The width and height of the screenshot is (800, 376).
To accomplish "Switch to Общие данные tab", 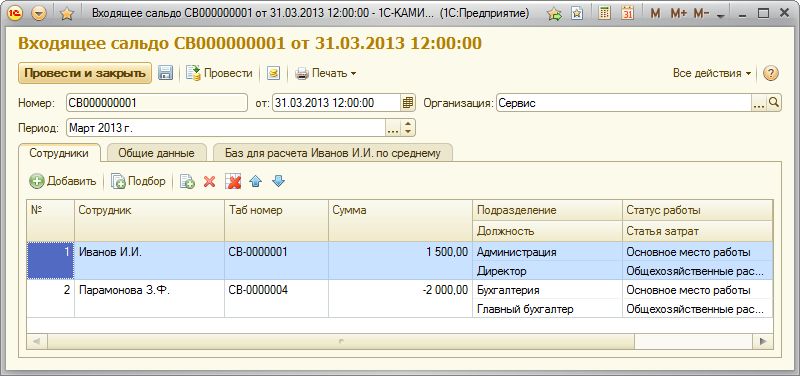I will point(156,153).
